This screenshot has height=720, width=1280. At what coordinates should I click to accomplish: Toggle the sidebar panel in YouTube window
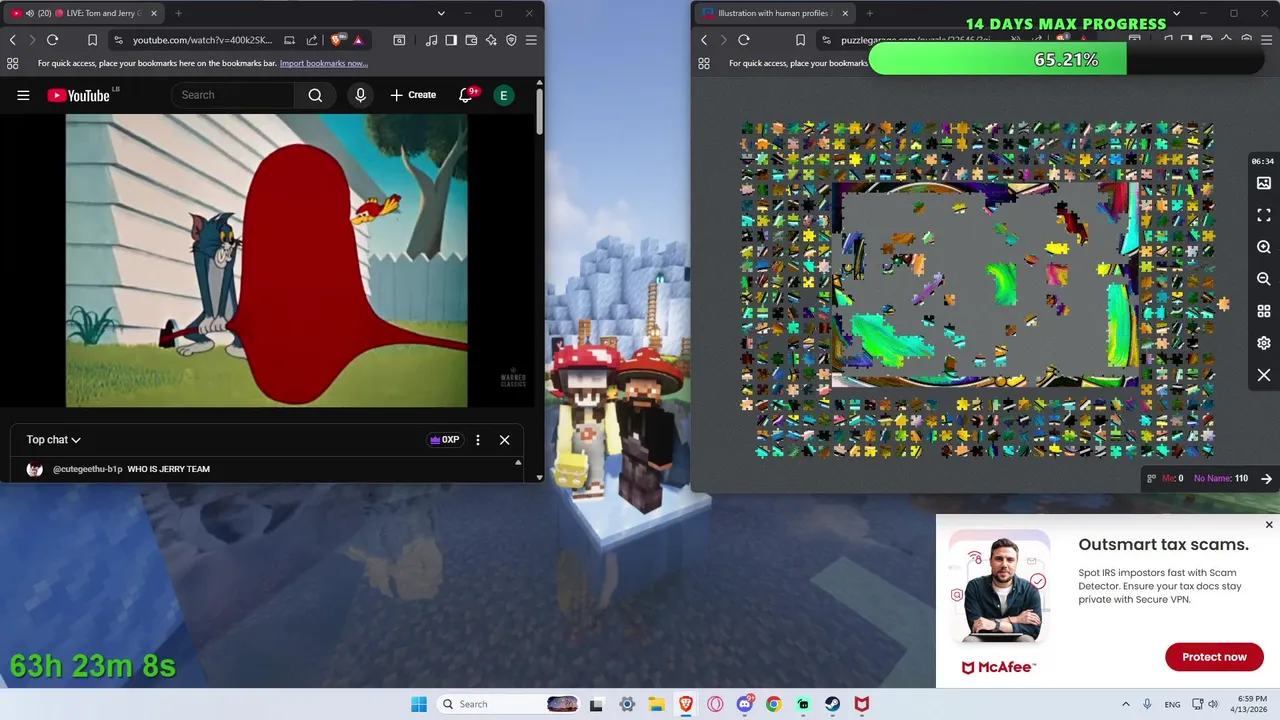pos(451,40)
